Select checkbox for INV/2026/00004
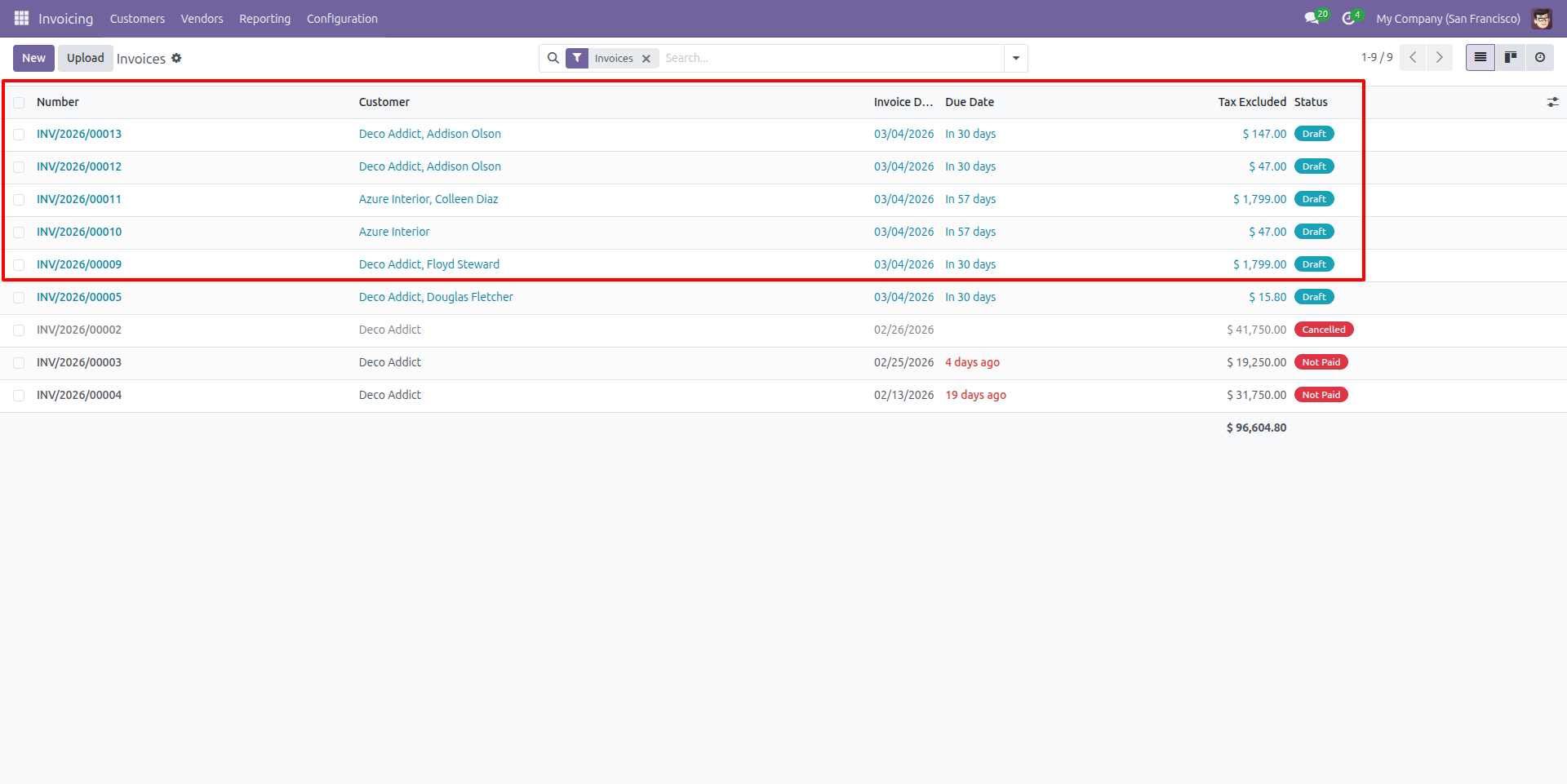This screenshot has height=784, width=1567. click(19, 396)
